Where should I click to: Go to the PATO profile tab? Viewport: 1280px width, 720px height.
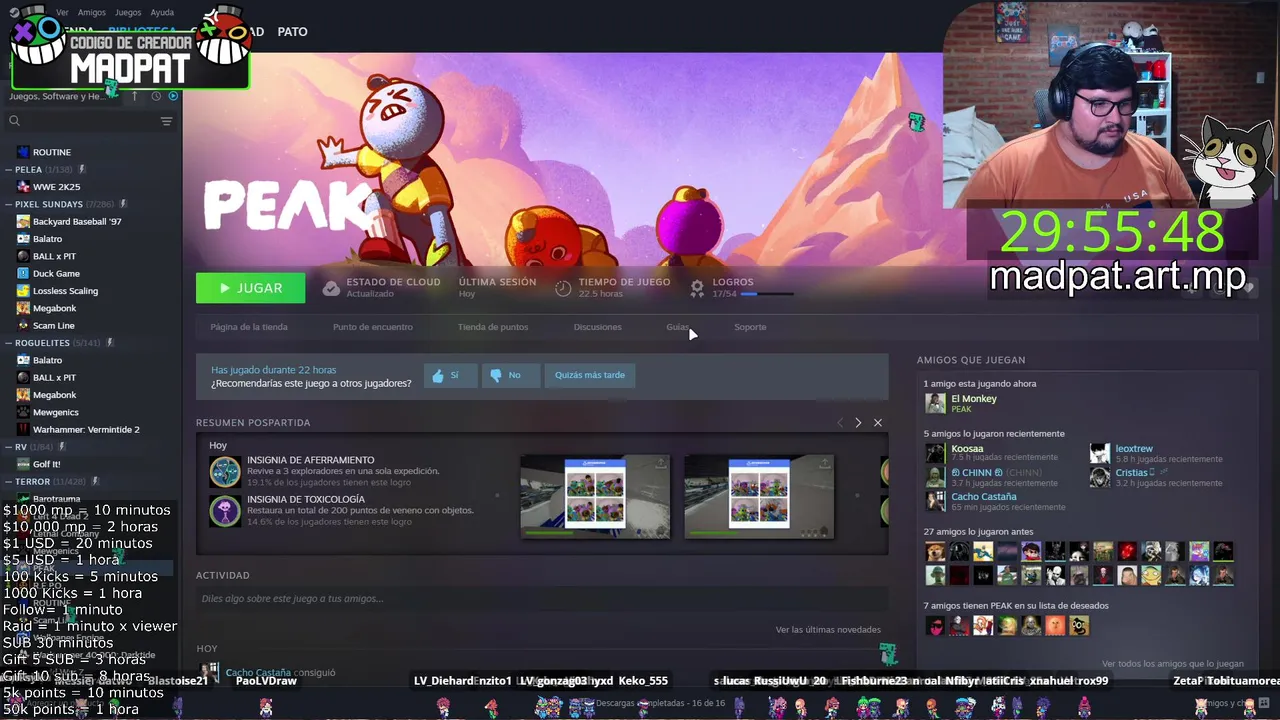pyautogui.click(x=292, y=32)
